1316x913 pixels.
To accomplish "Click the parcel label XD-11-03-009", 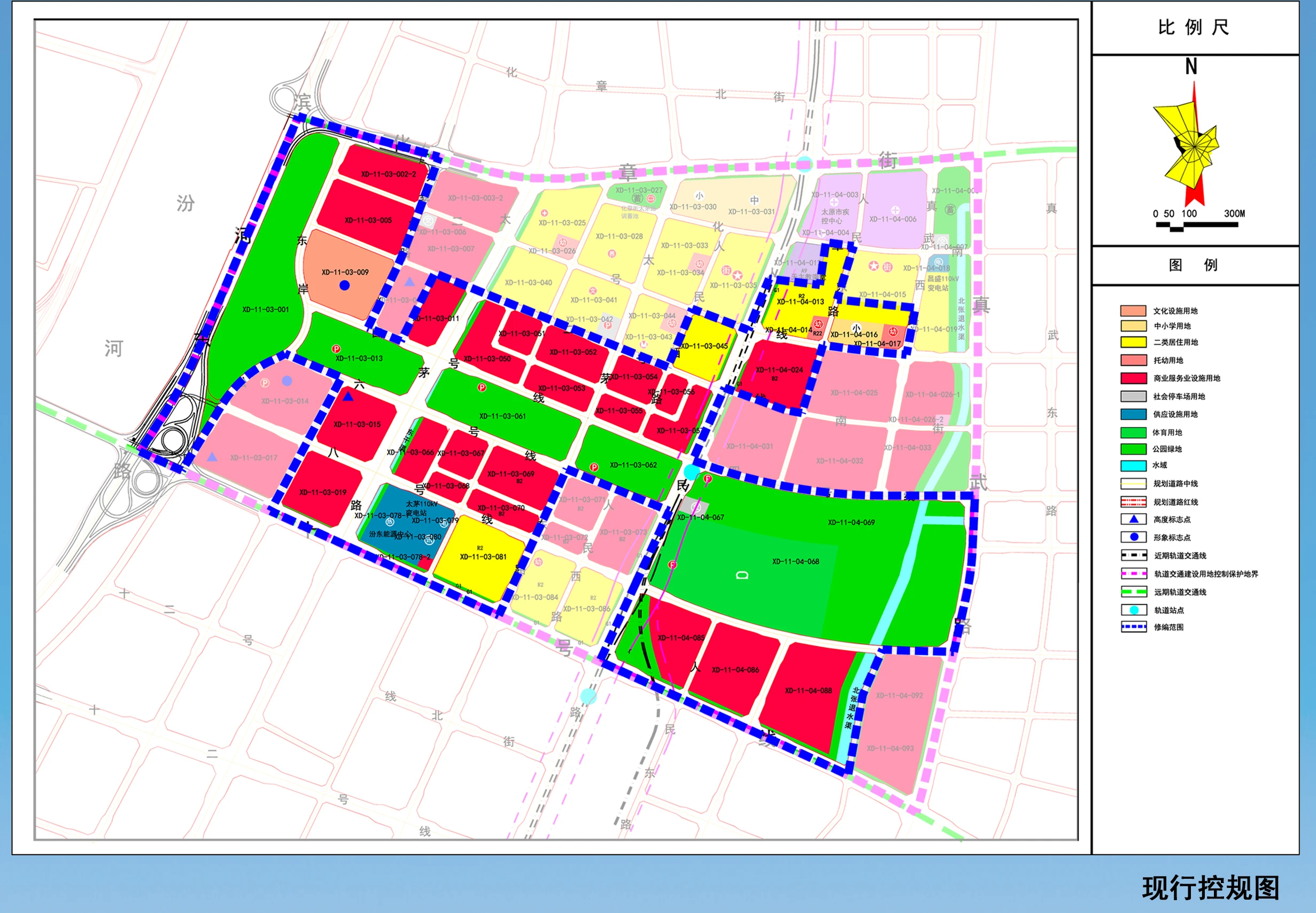I will pos(345,272).
